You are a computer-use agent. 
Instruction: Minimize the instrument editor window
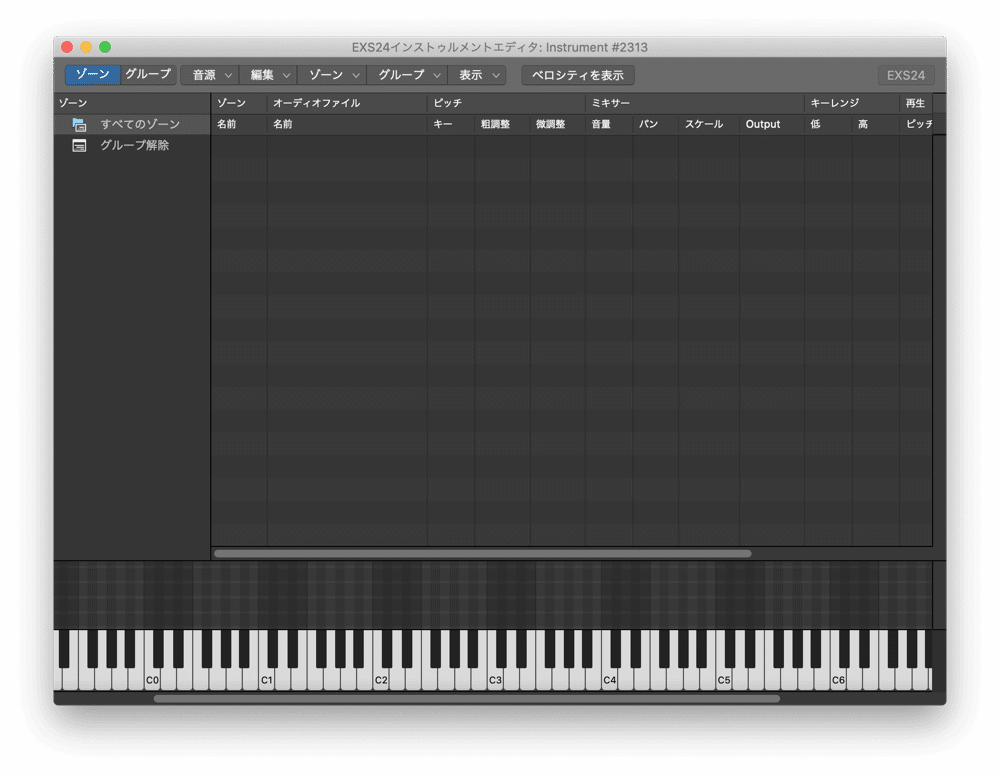(x=86, y=47)
